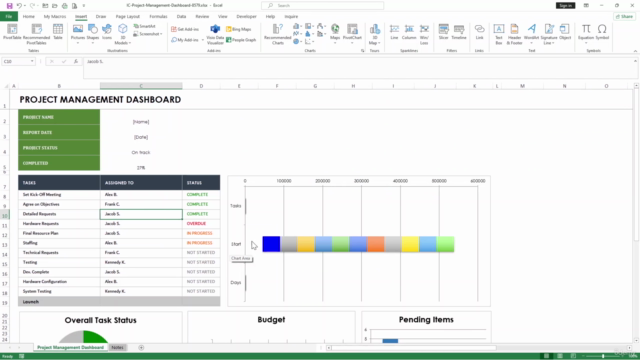640x360 pixels.
Task: Insert SmartArt graphic
Action: (x=144, y=26)
